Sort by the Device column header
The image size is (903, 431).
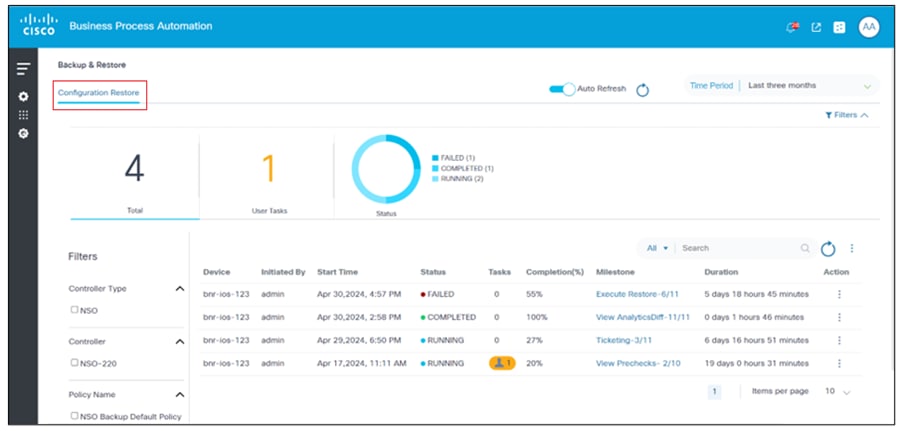[x=217, y=272]
